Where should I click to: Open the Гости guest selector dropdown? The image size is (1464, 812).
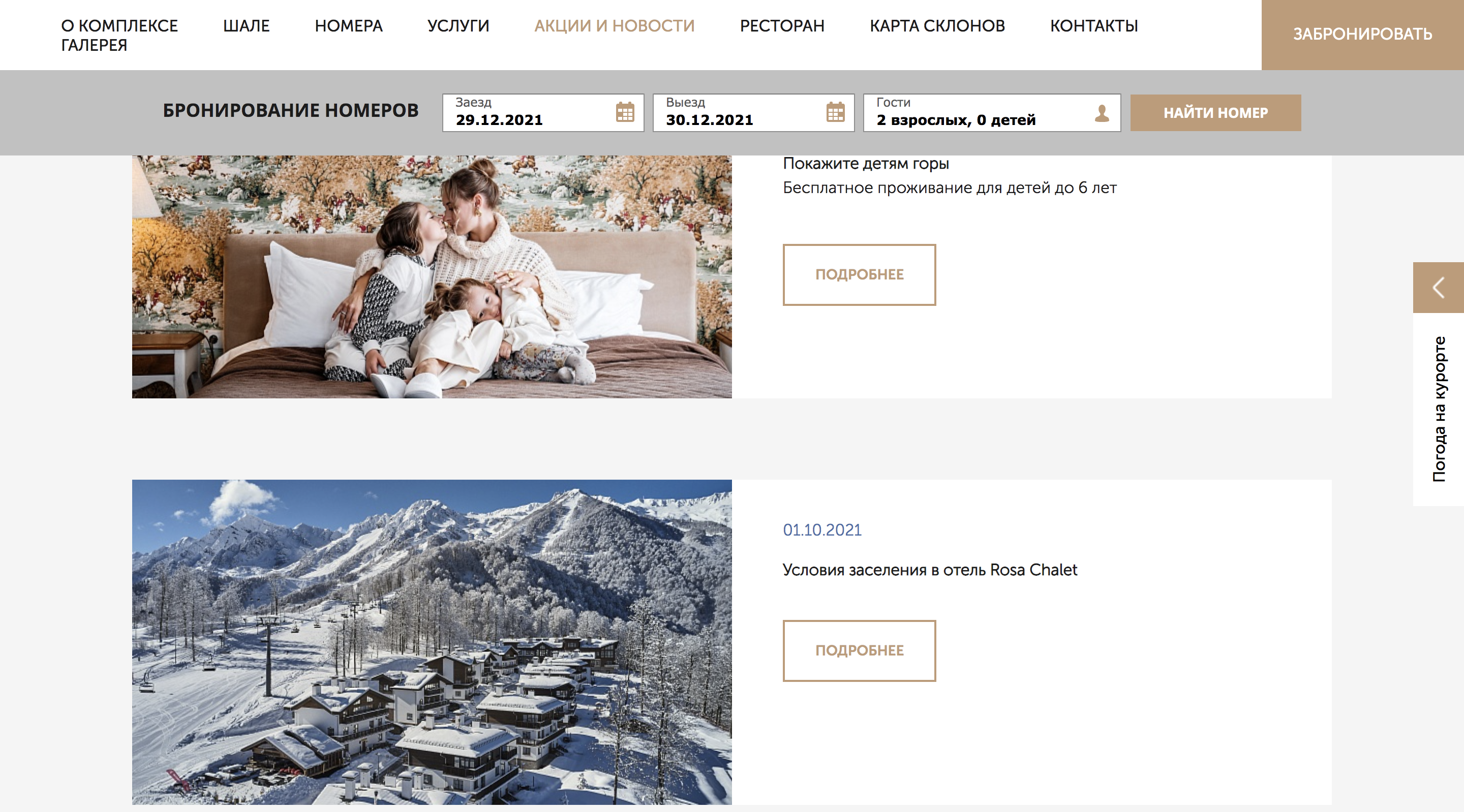point(992,112)
